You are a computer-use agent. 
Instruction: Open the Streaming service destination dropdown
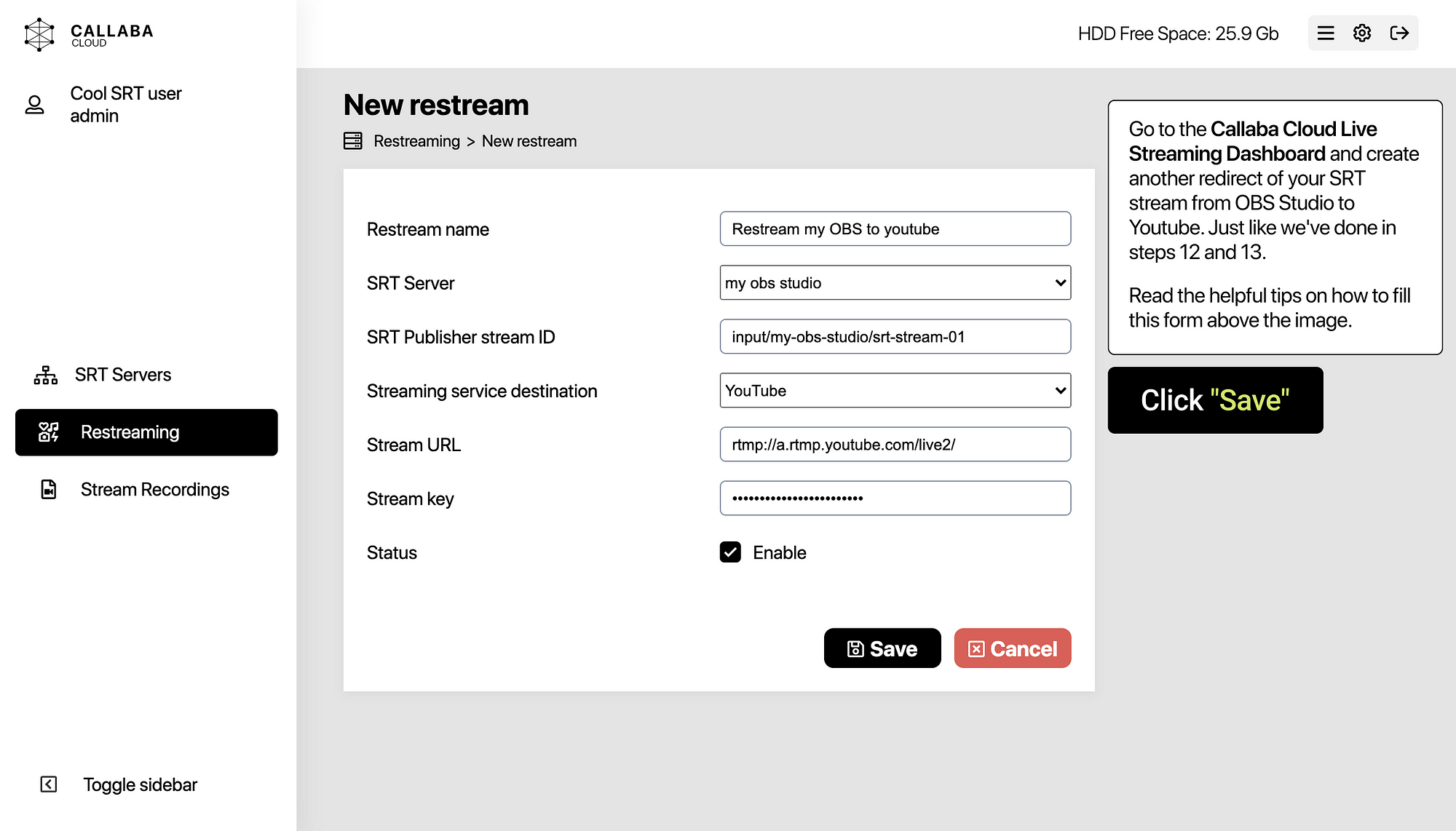[x=895, y=391]
